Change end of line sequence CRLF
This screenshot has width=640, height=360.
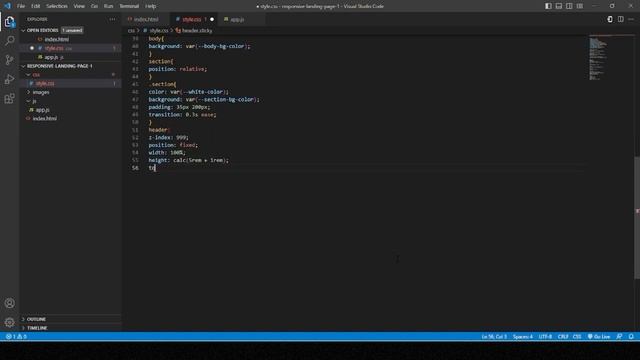563,337
